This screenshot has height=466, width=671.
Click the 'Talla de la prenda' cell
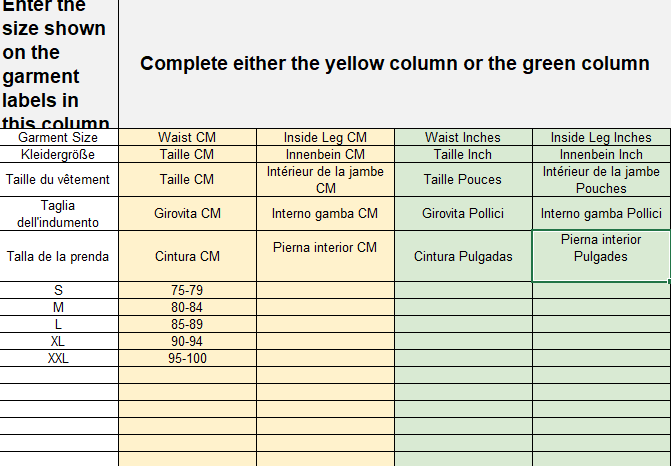pos(59,256)
